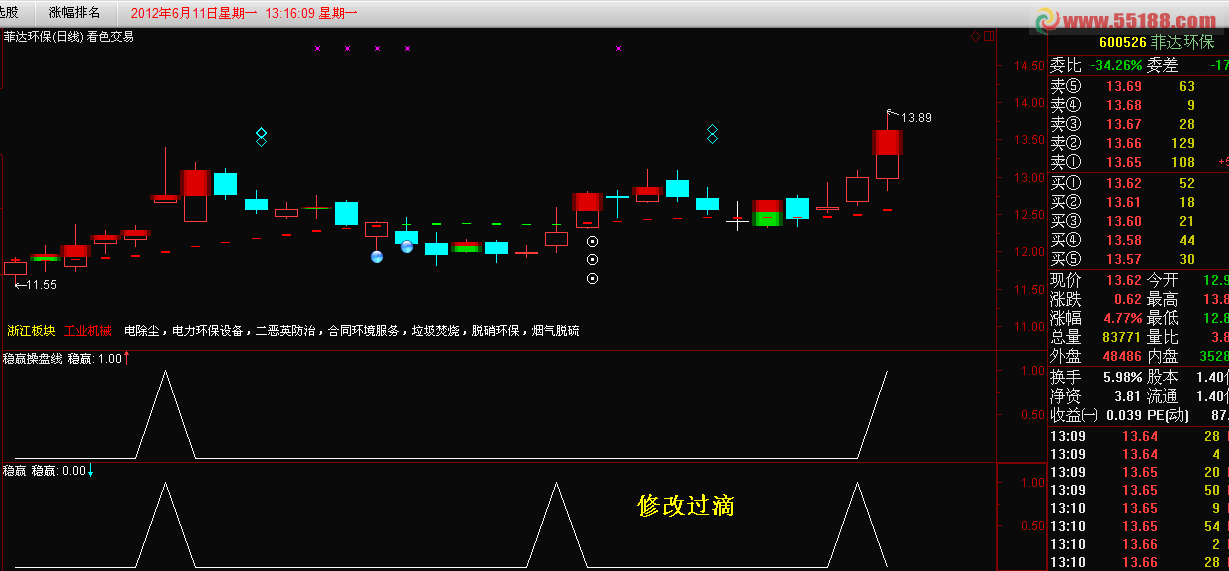Click the 收益(一) value 0.039
The image size is (1229, 571).
[1124, 415]
